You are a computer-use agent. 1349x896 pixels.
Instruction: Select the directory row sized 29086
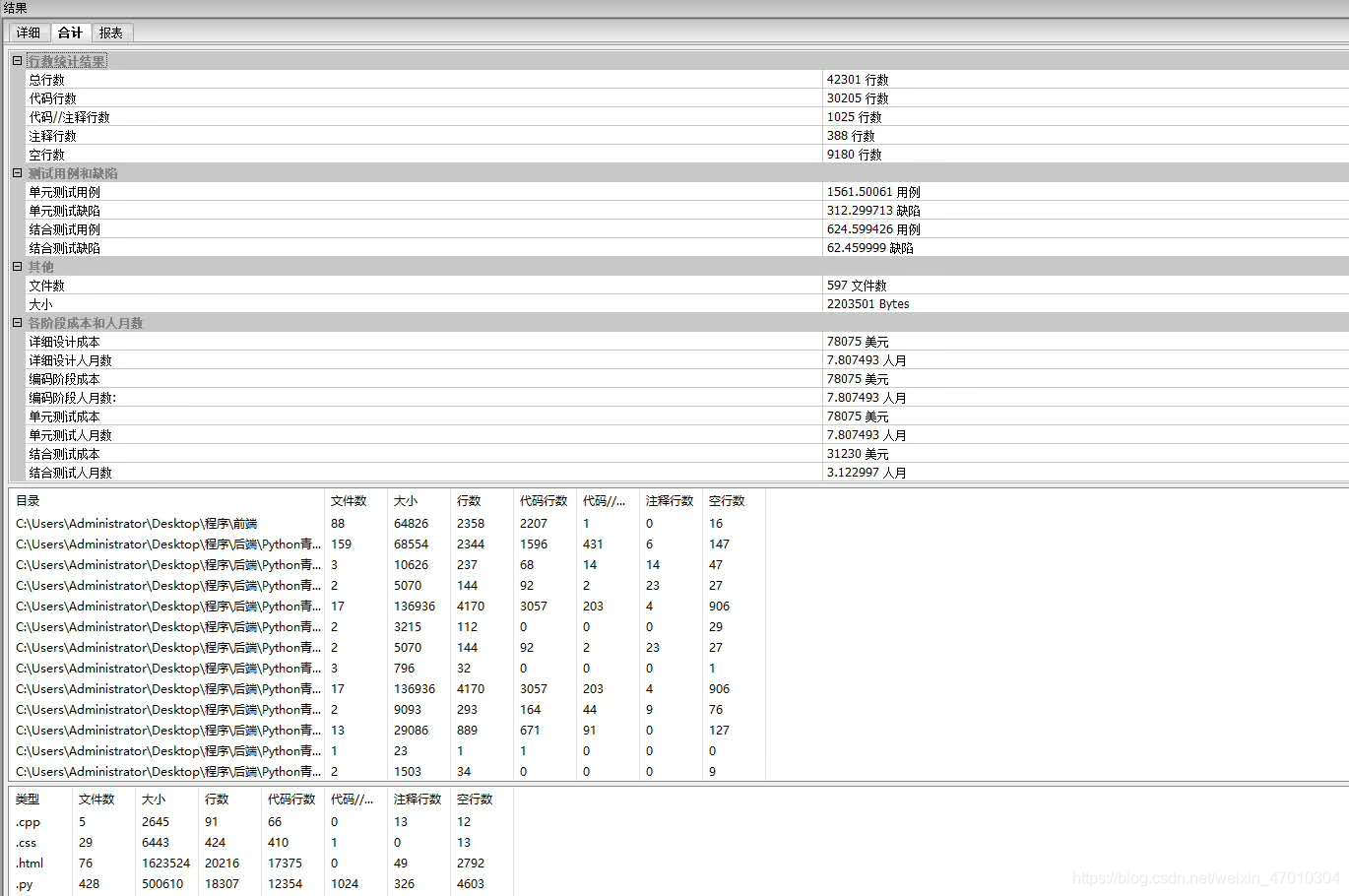coord(387,731)
